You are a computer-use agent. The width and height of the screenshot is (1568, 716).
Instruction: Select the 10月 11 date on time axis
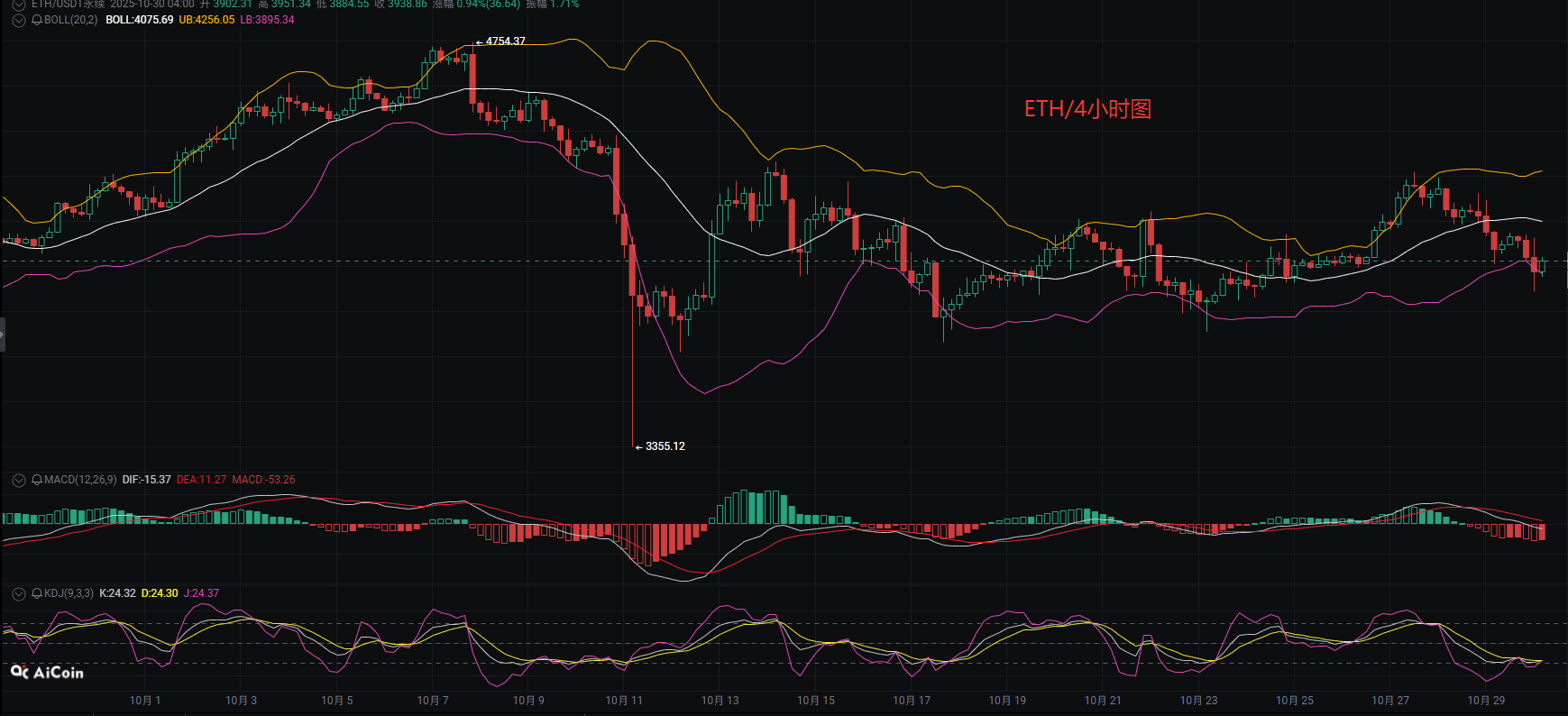624,701
